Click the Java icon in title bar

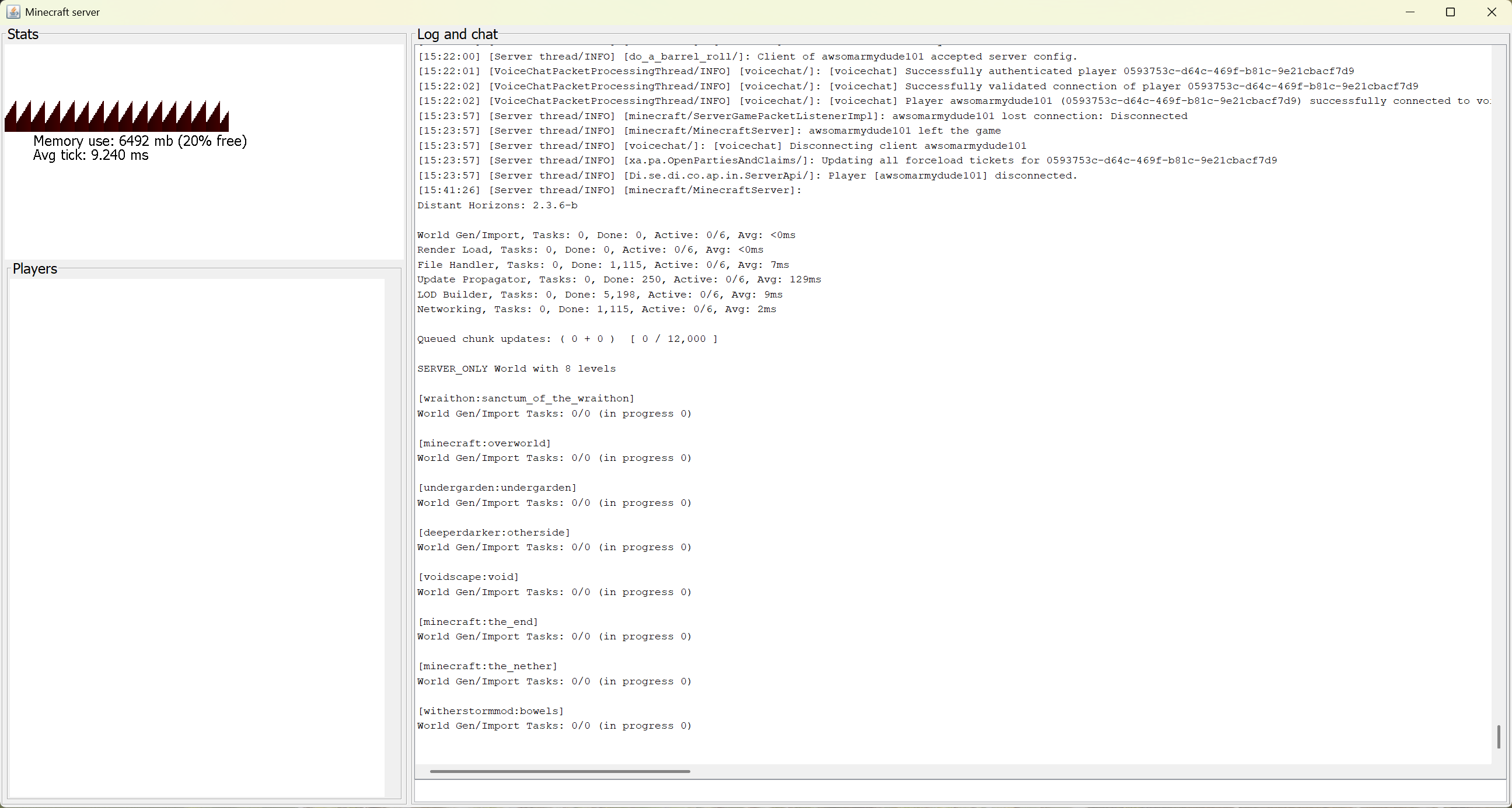[13, 12]
